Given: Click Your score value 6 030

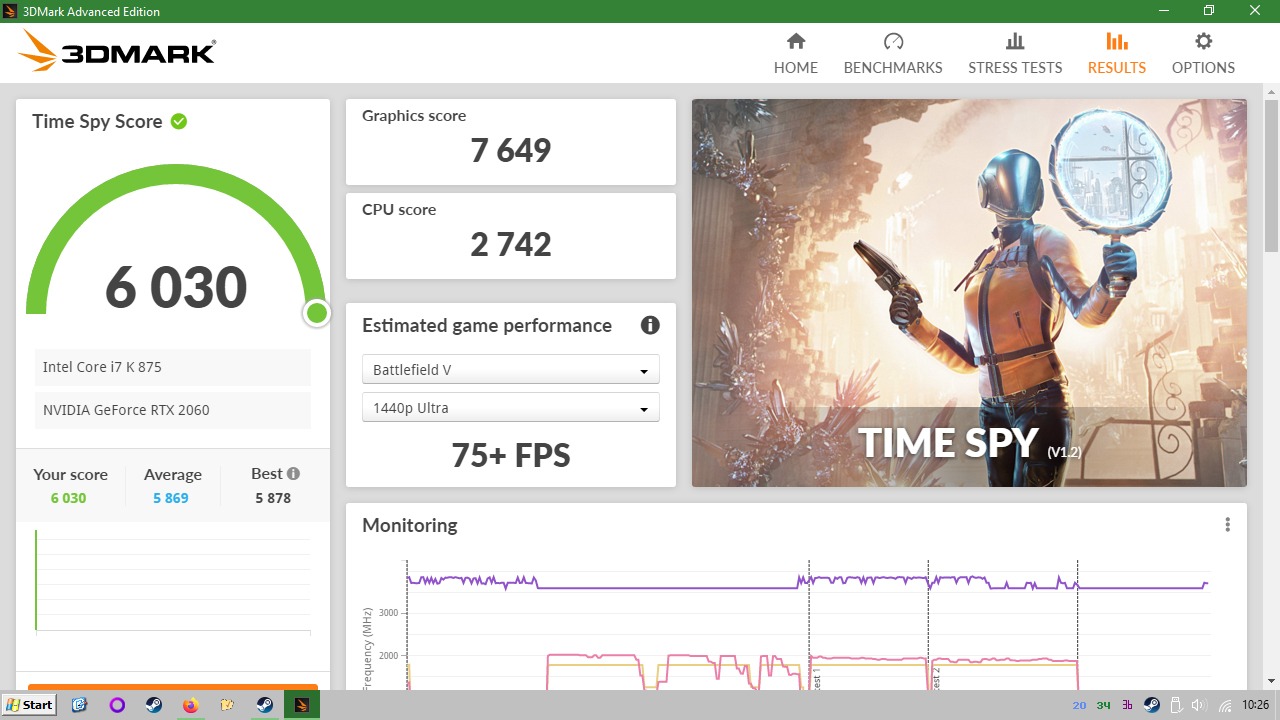Looking at the screenshot, I should pyautogui.click(x=68, y=498).
